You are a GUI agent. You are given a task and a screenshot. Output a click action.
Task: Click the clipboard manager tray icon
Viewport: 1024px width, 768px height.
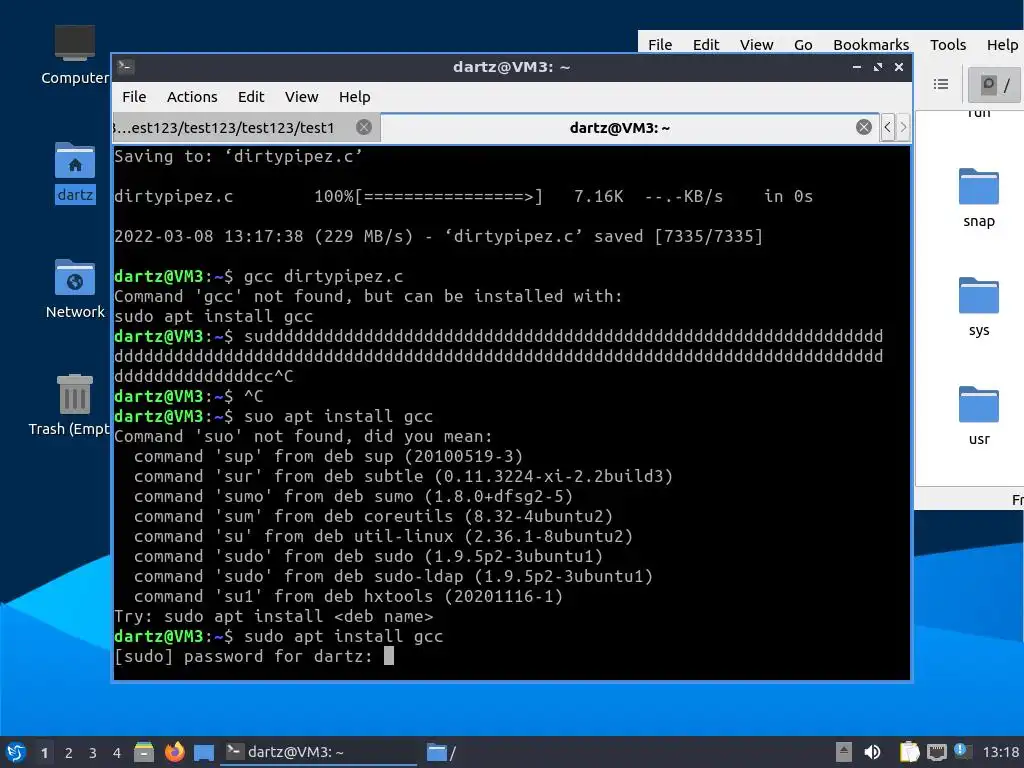909,752
